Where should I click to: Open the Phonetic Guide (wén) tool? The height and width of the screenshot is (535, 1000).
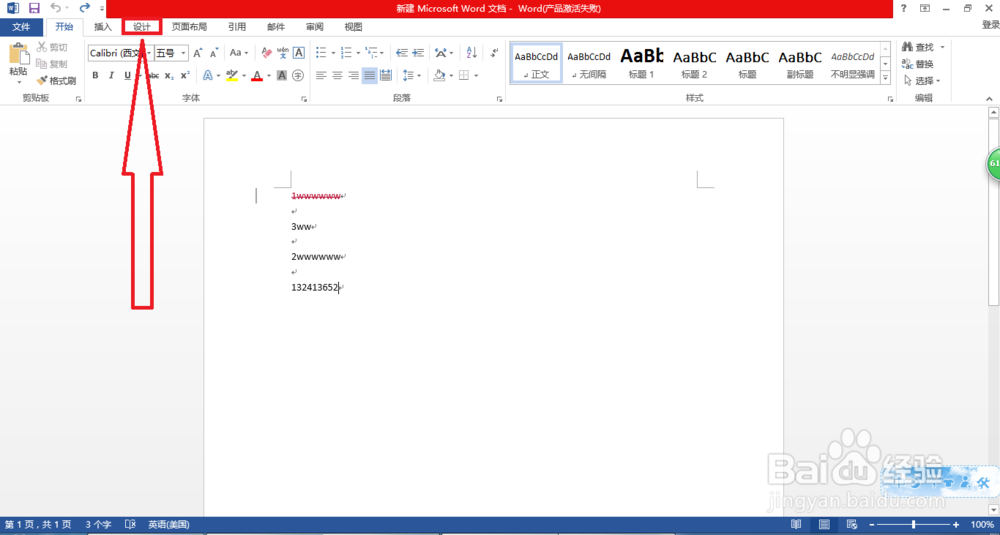[x=283, y=53]
